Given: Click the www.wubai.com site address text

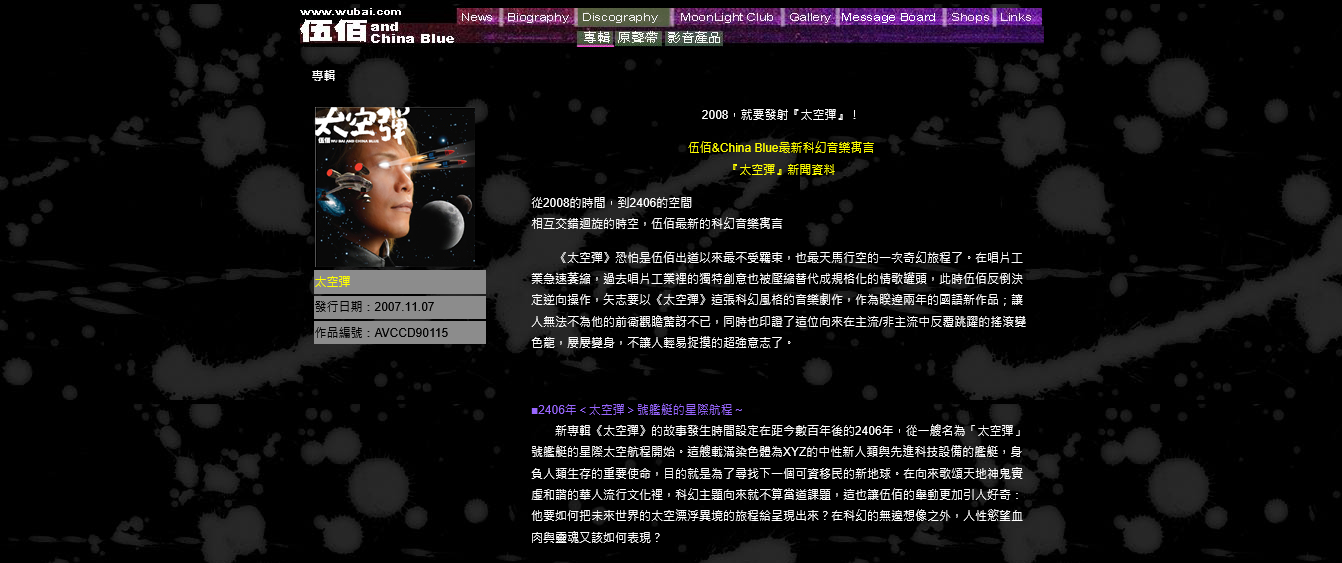Looking at the screenshot, I should click(x=351, y=11).
